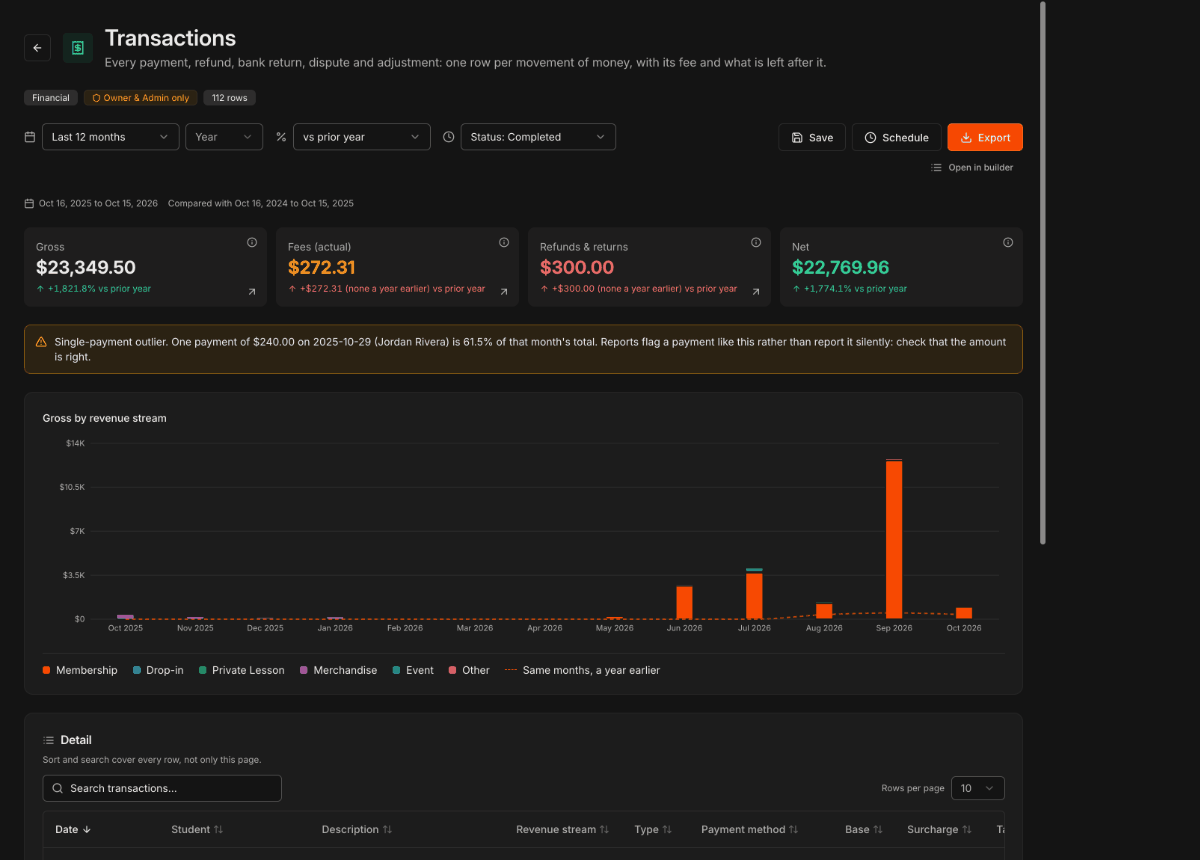
Task: Click drill-down arrow on Fees card
Action: 504,292
